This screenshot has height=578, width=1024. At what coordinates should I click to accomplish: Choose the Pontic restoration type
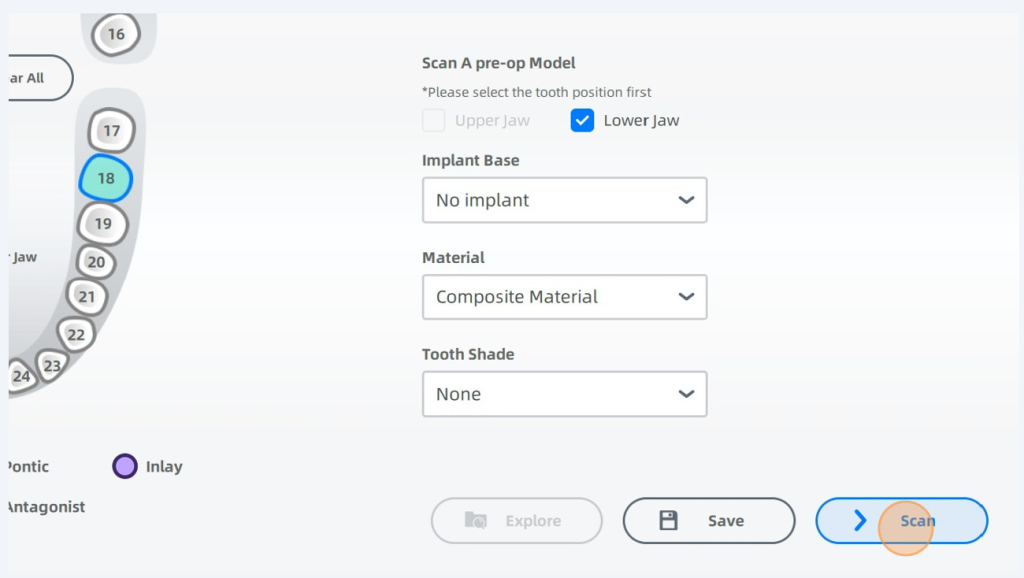(27, 466)
